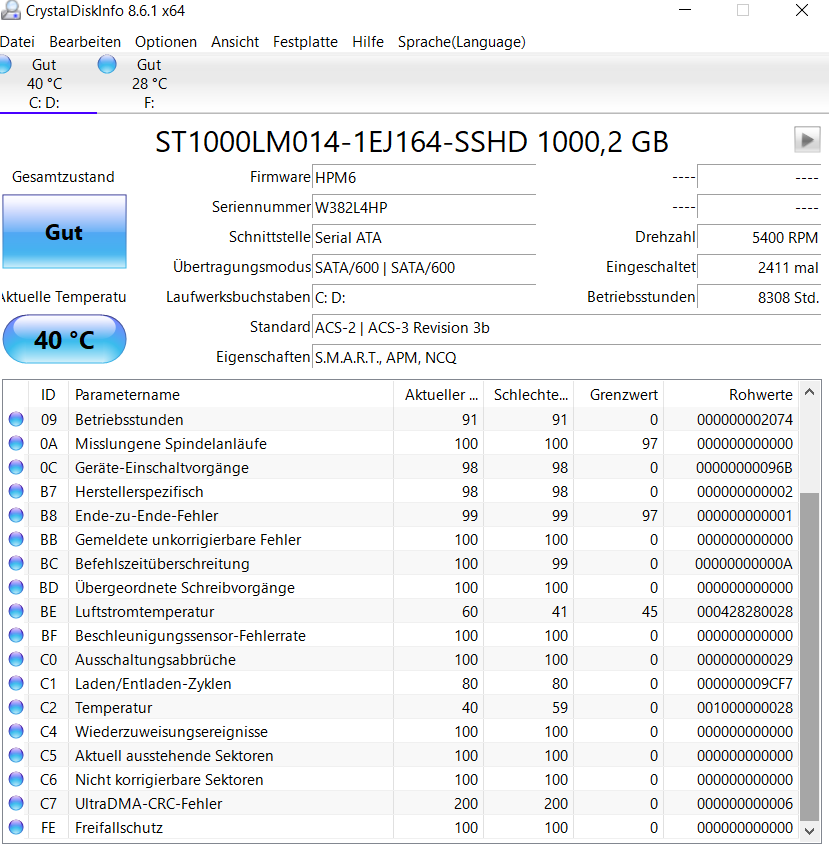Click the 40 °C temperature button

pyautogui.click(x=65, y=339)
